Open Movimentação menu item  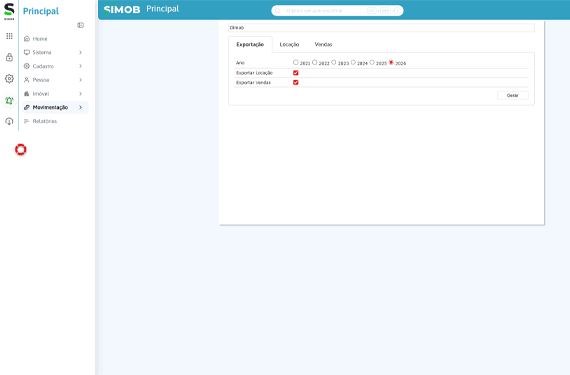click(x=55, y=107)
